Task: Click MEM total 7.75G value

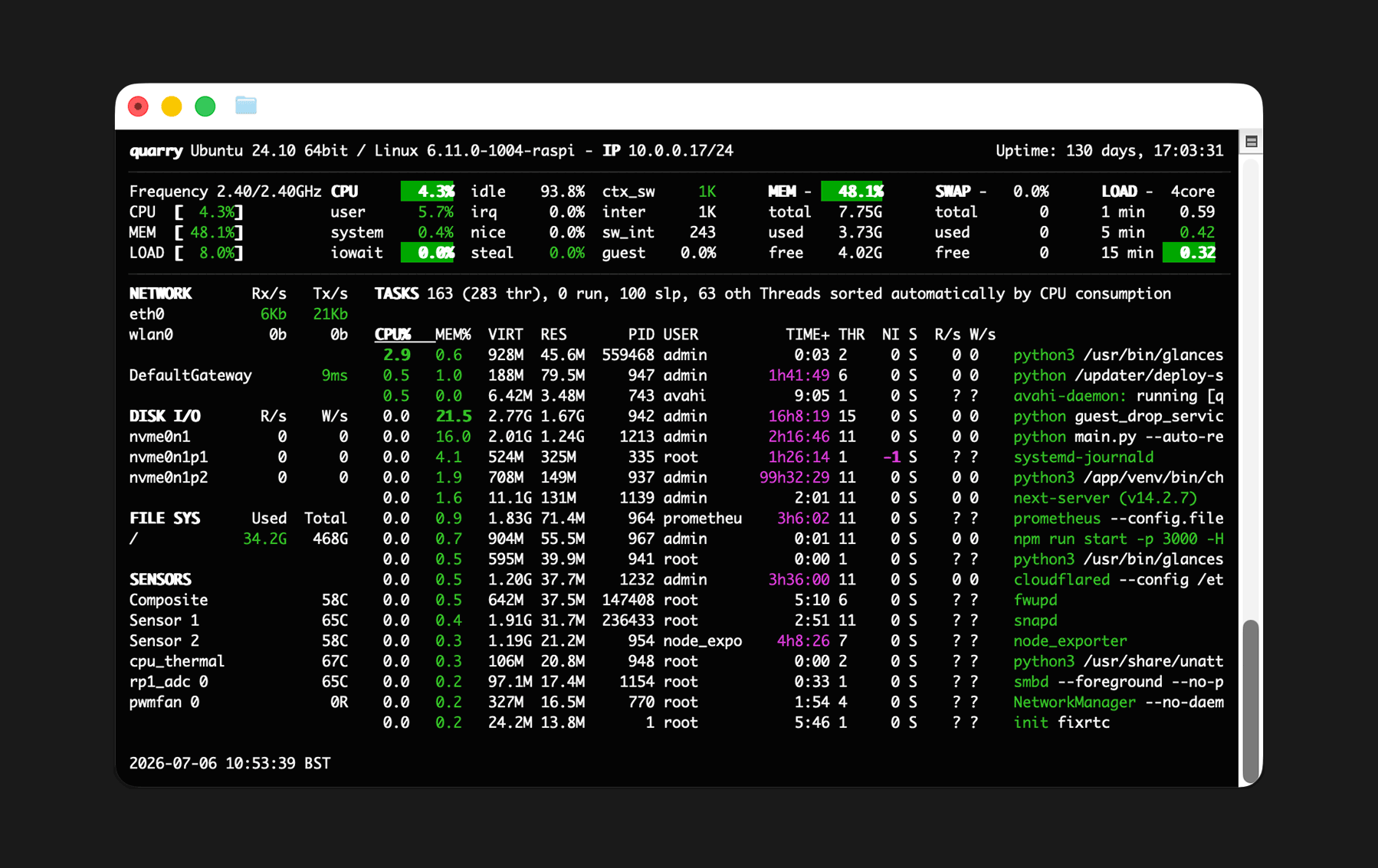Action: [860, 212]
